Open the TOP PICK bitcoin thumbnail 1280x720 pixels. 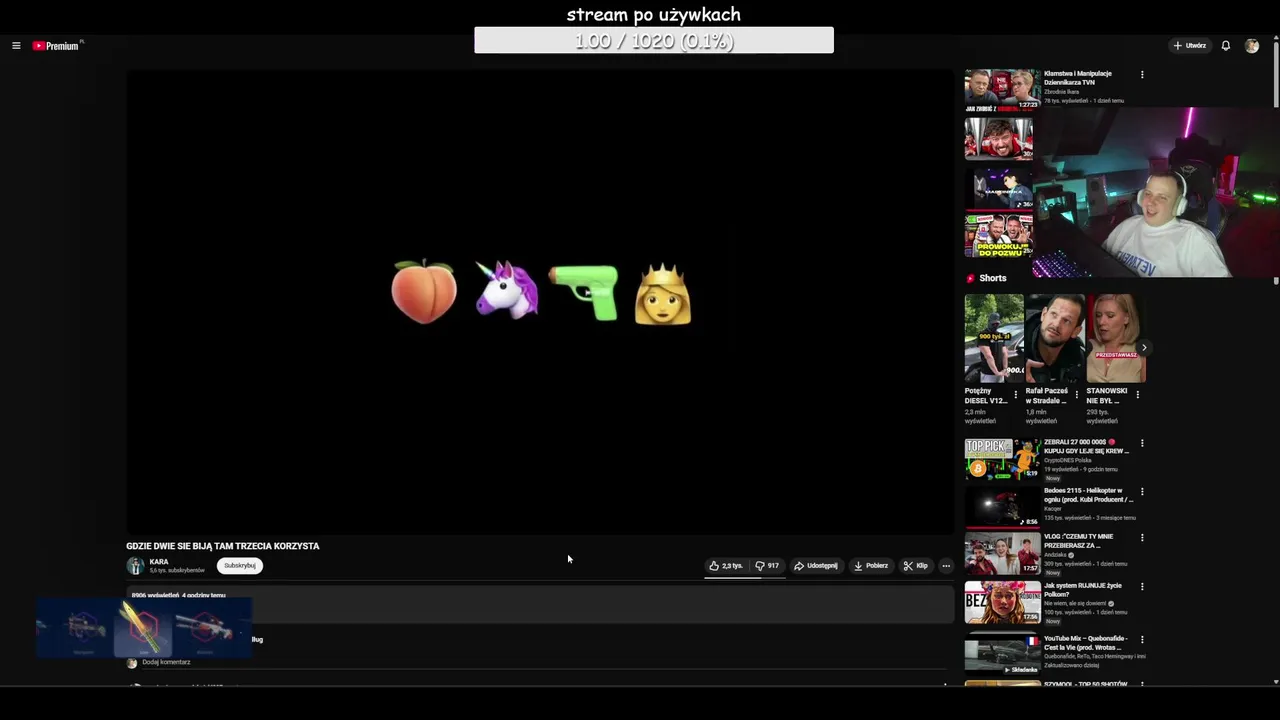1002,459
